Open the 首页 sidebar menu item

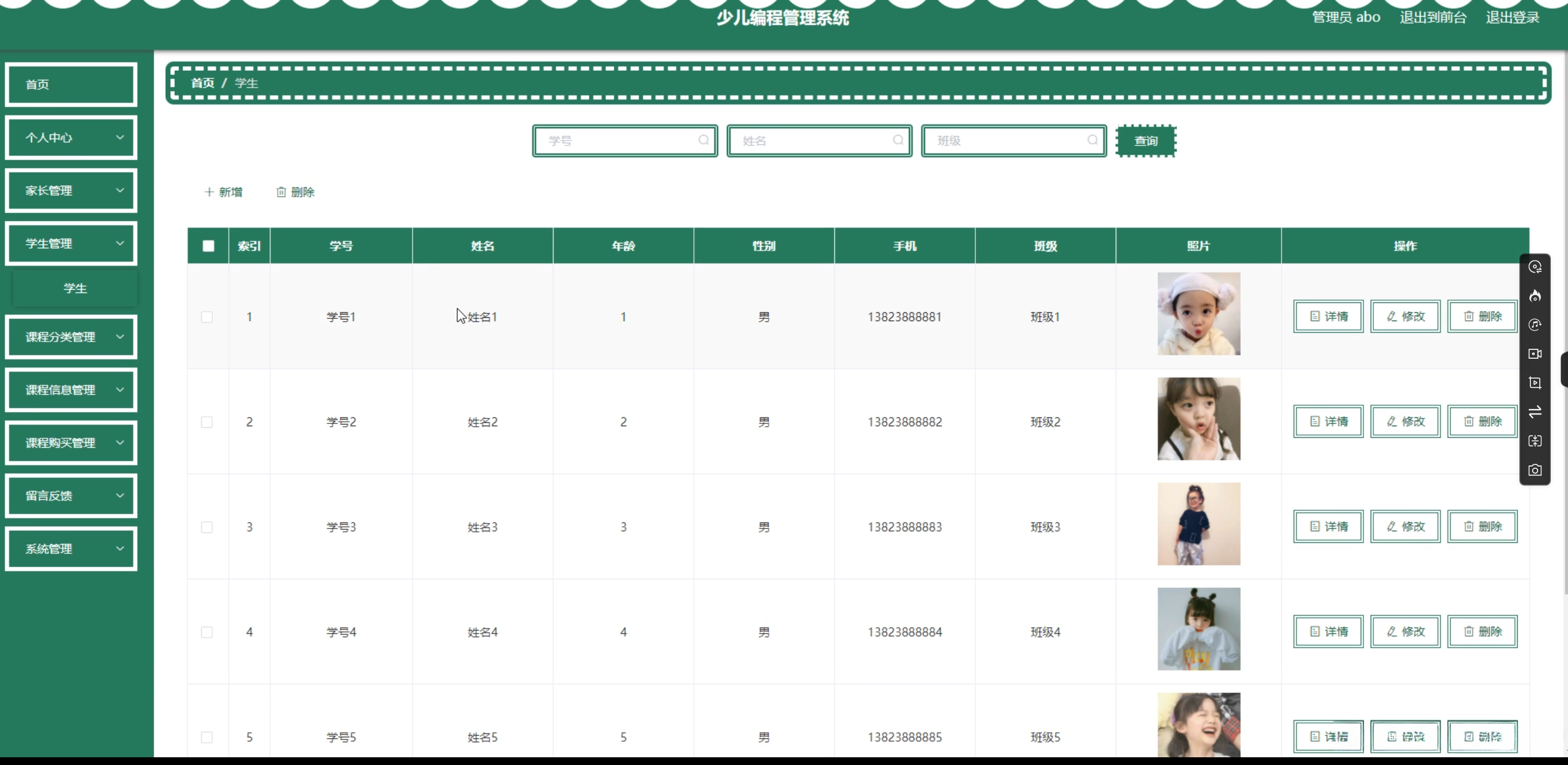coord(71,84)
